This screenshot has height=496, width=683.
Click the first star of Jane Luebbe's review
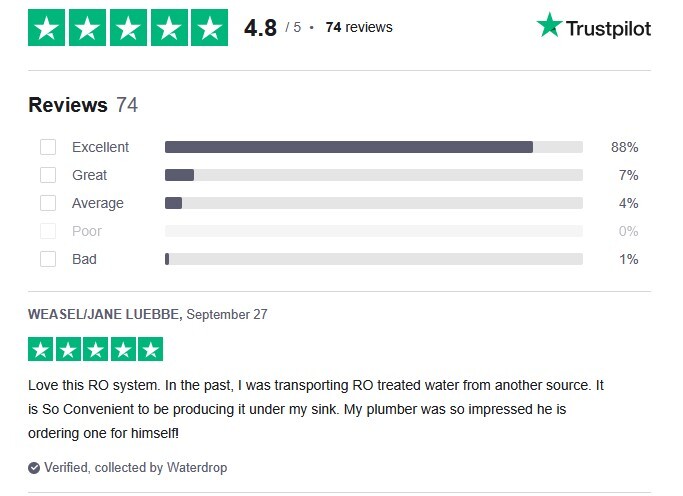coord(40,349)
